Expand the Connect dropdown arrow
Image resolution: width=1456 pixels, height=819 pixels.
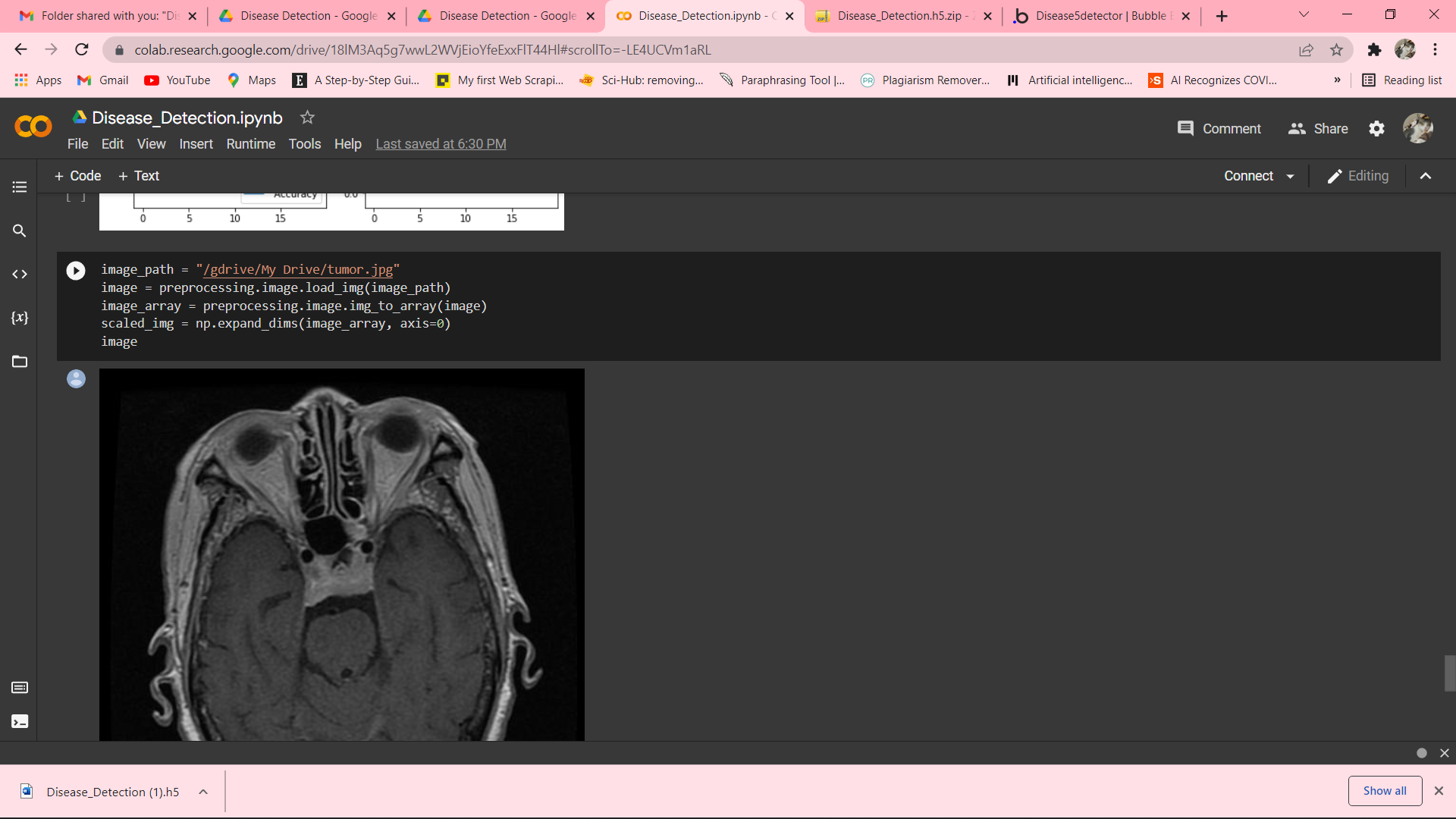pyautogui.click(x=1290, y=176)
